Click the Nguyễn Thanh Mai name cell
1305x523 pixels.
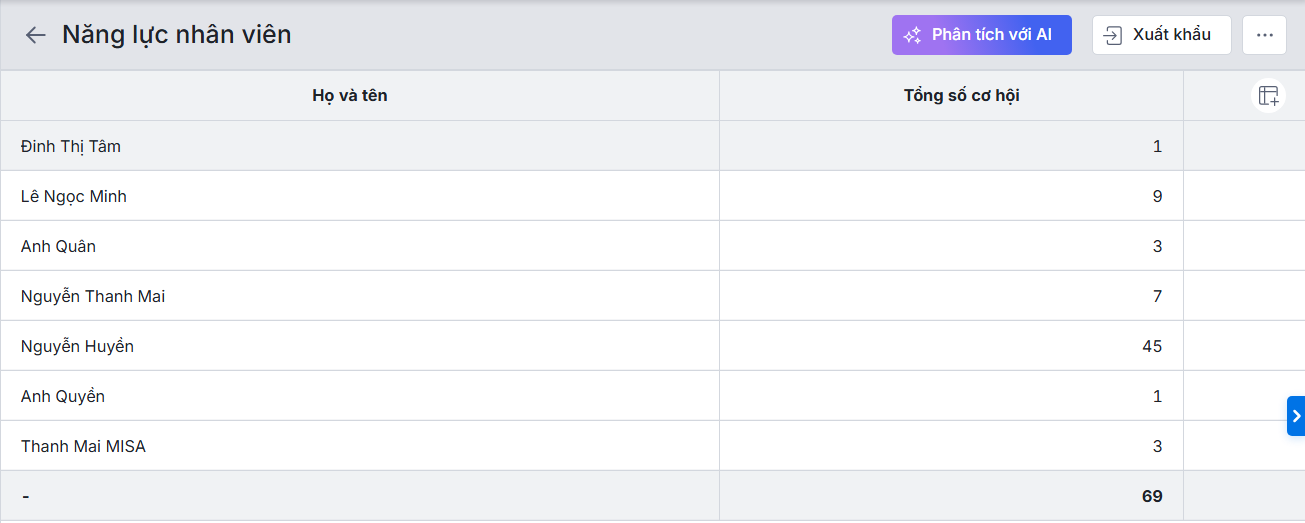point(93,296)
